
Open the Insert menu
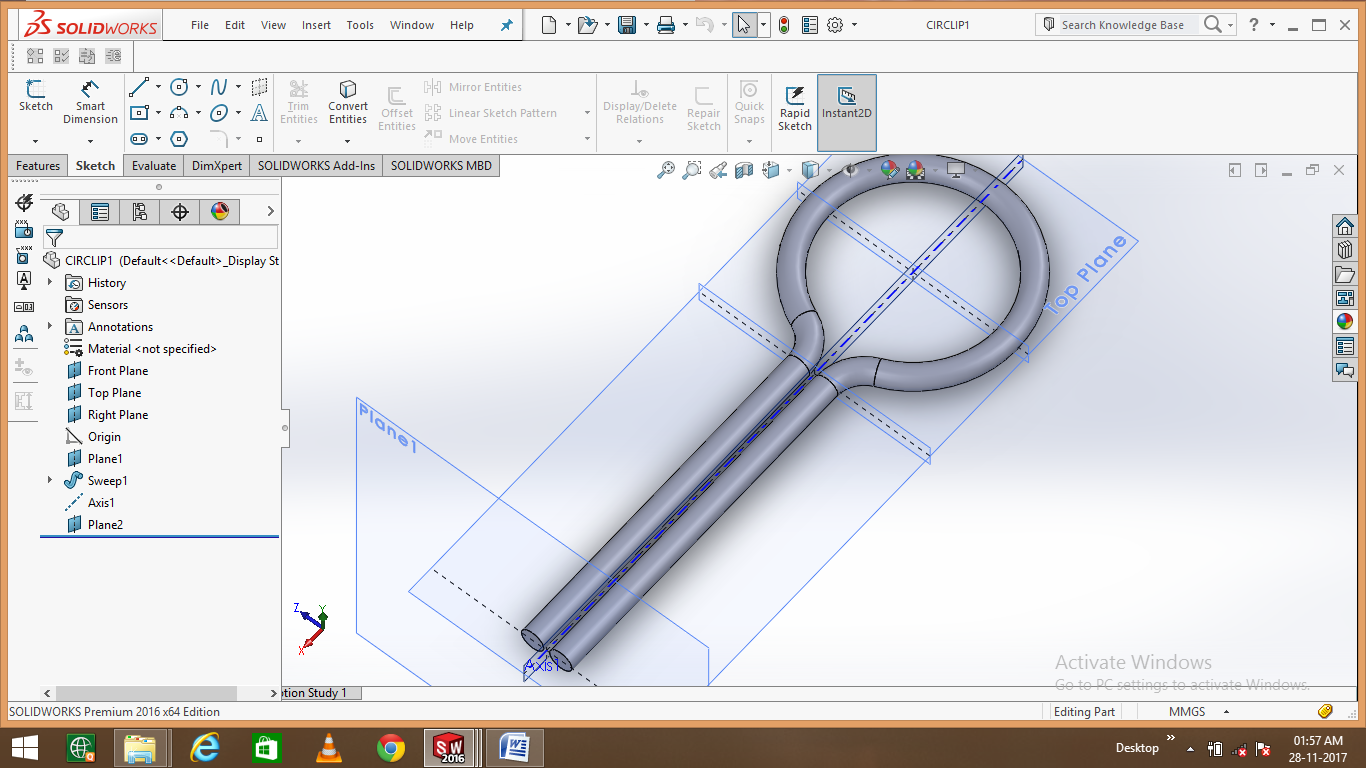(316, 24)
